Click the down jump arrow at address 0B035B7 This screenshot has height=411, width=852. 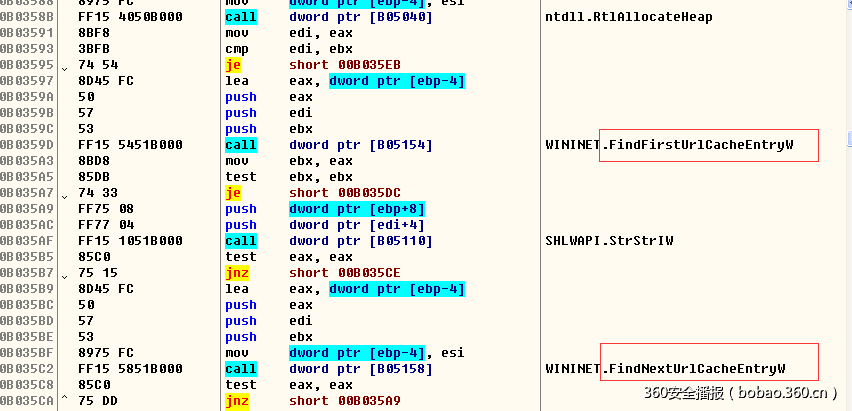pos(65,274)
